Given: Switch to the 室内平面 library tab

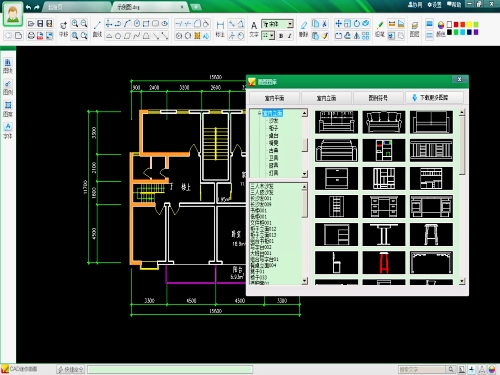Looking at the screenshot, I should click(274, 98).
